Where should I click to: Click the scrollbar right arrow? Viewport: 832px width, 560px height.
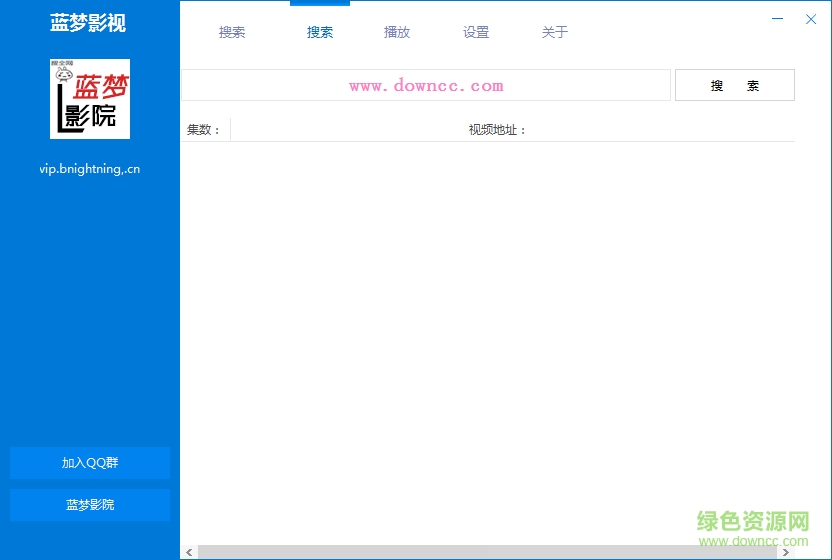tap(788, 552)
